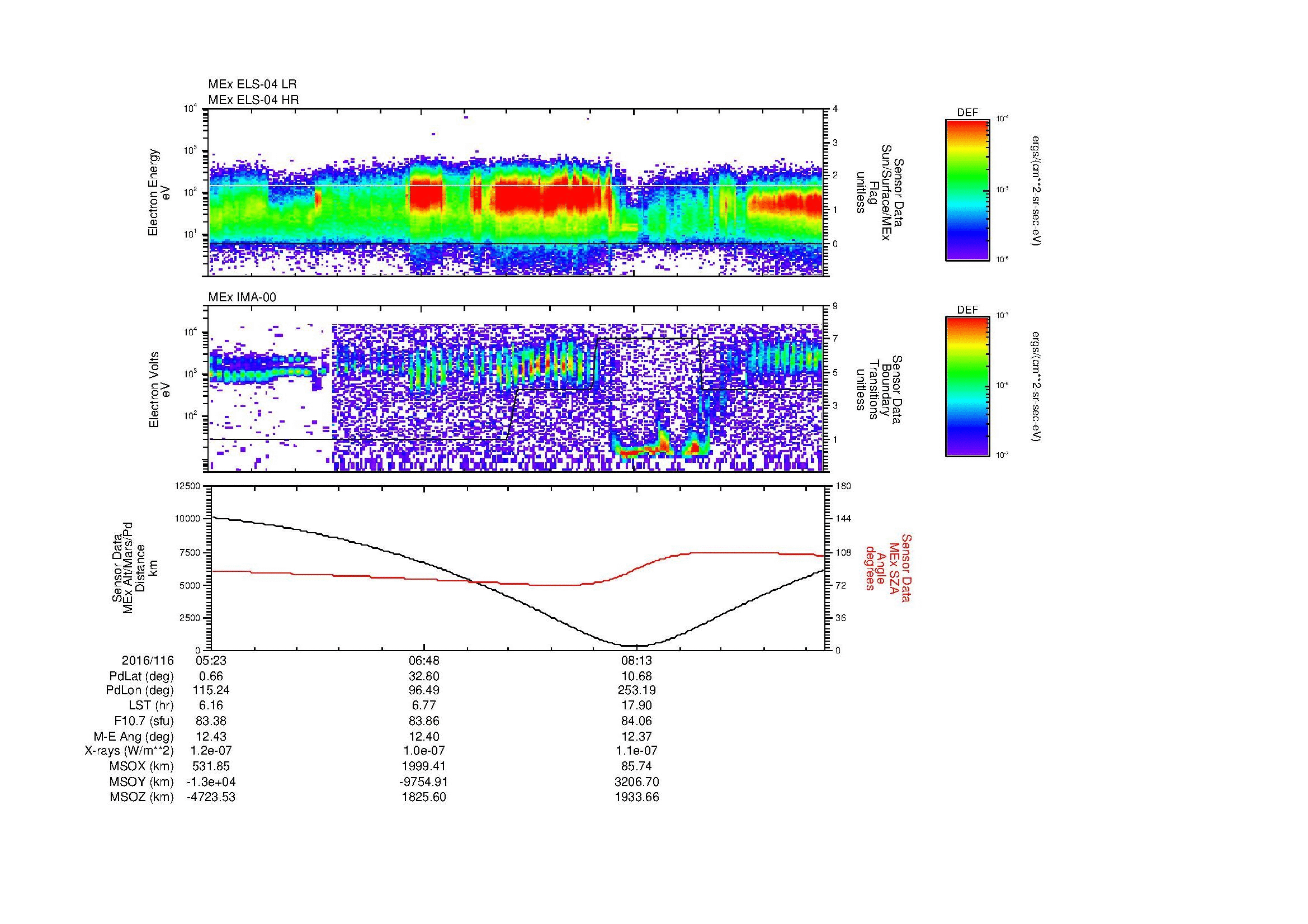Click the F10.7 (sfu) row label
The height and width of the screenshot is (924, 1308).
pyautogui.click(x=144, y=721)
